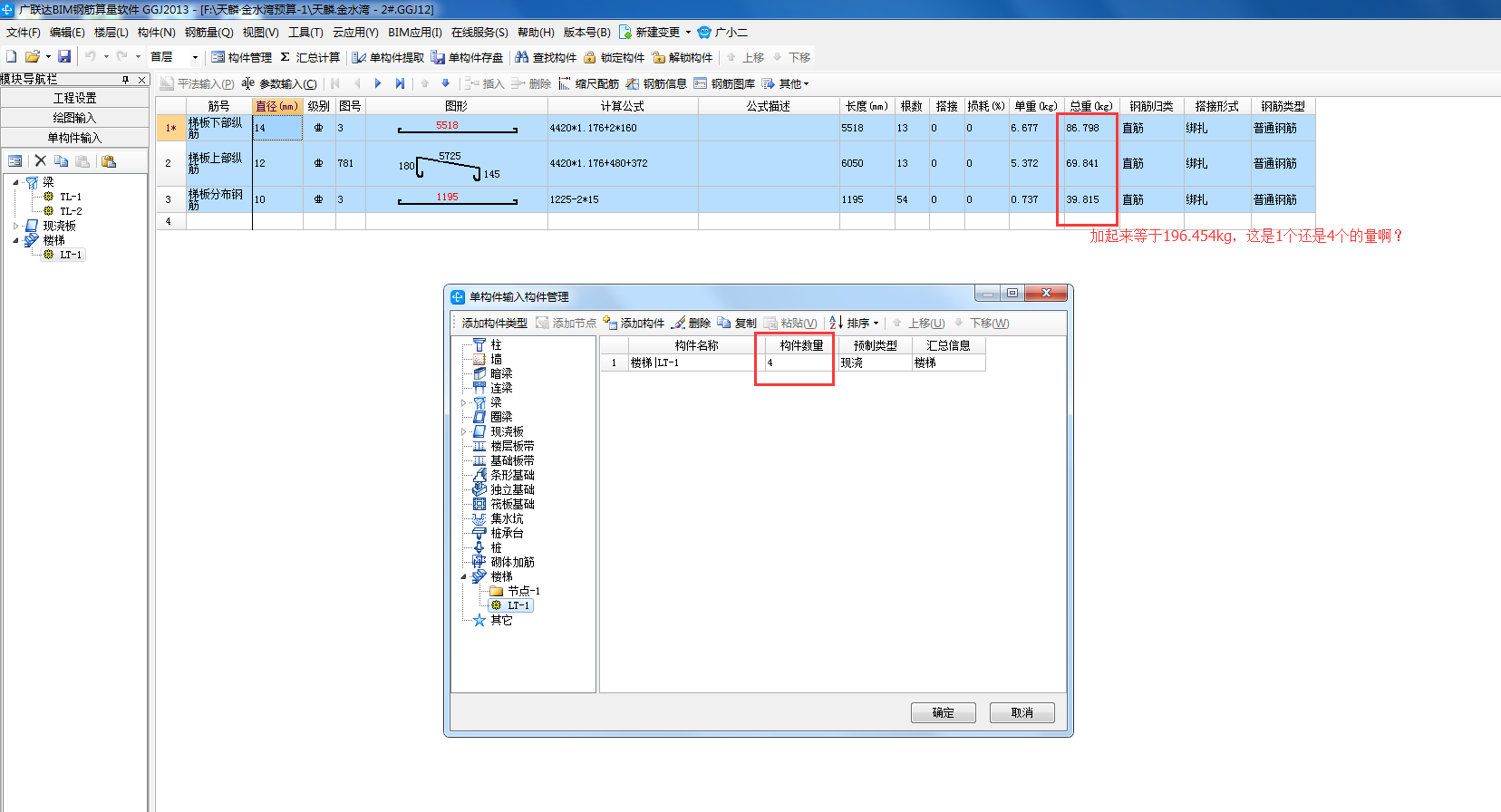This screenshot has width=1501, height=812.
Task: Pin the 模块导航栏 panel
Action: [125, 80]
